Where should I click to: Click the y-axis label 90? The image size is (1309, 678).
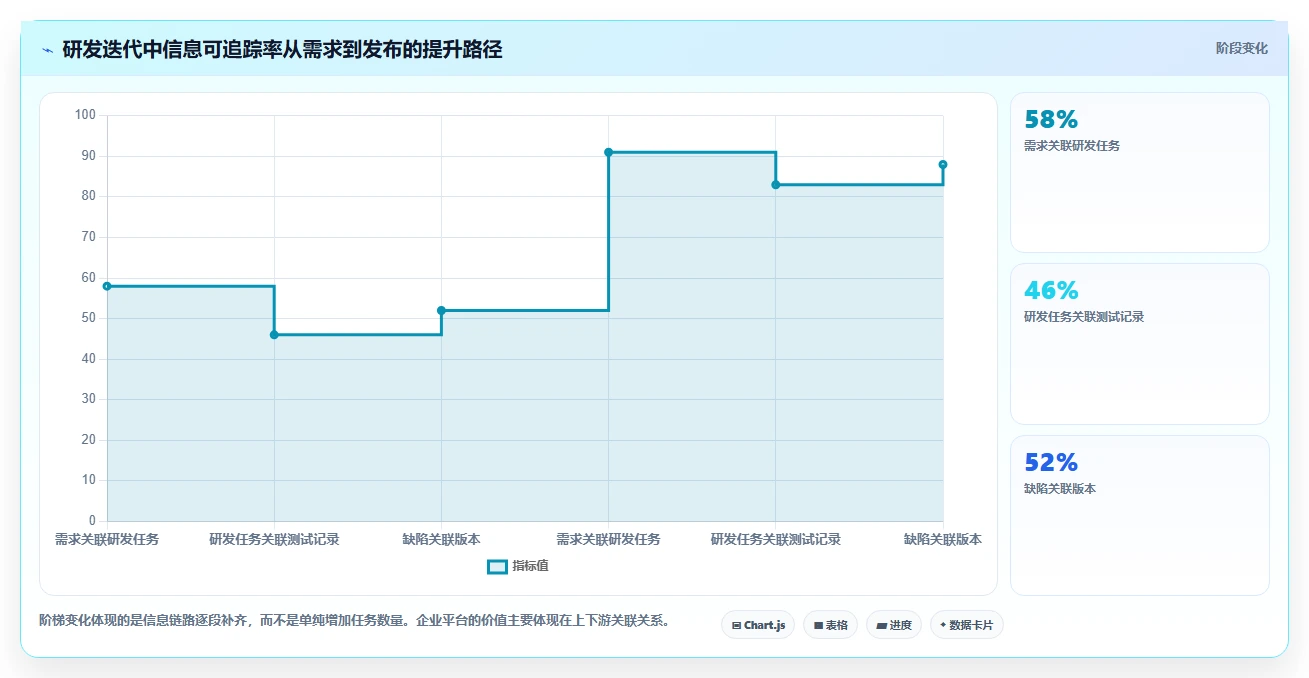(89, 156)
